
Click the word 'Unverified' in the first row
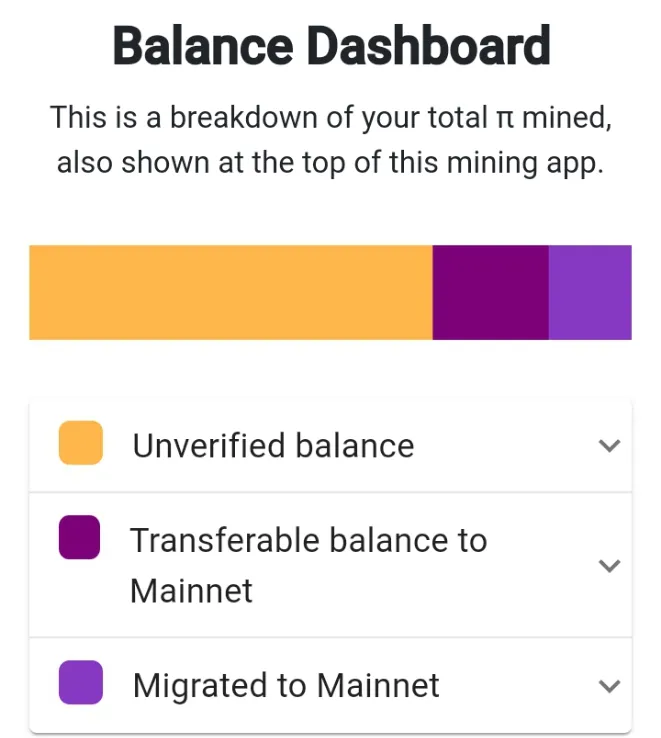tap(209, 445)
